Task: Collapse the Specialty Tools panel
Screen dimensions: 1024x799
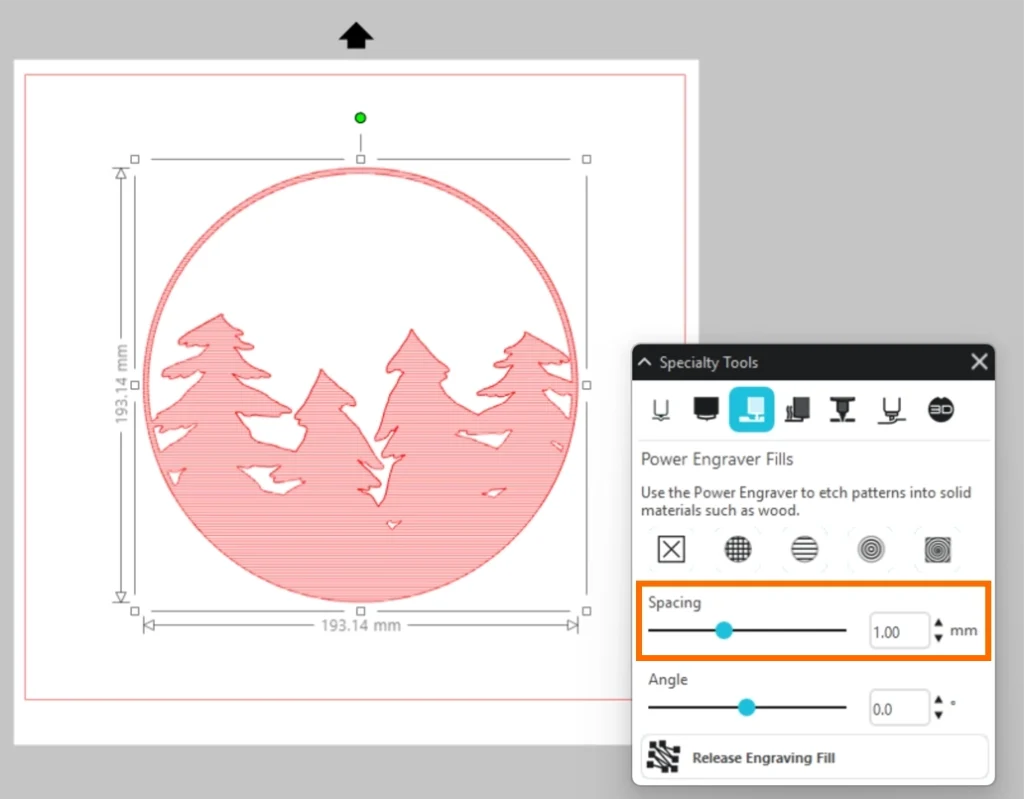Action: (645, 363)
